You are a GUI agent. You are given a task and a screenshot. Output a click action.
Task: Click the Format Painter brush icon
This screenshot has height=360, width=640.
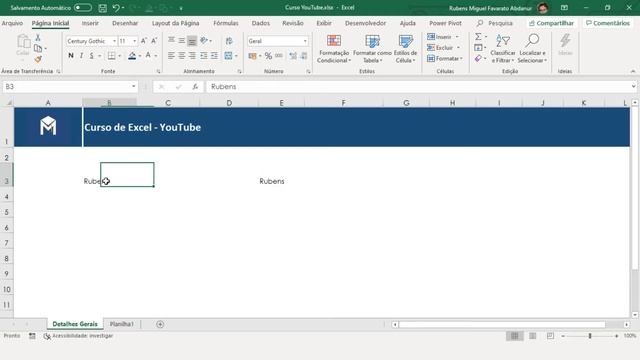[x=38, y=60]
